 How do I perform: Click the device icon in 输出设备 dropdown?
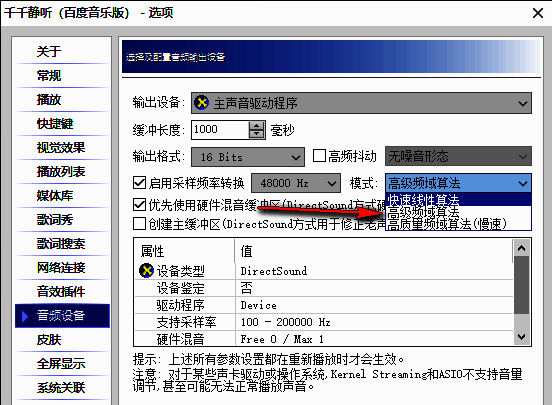point(201,103)
